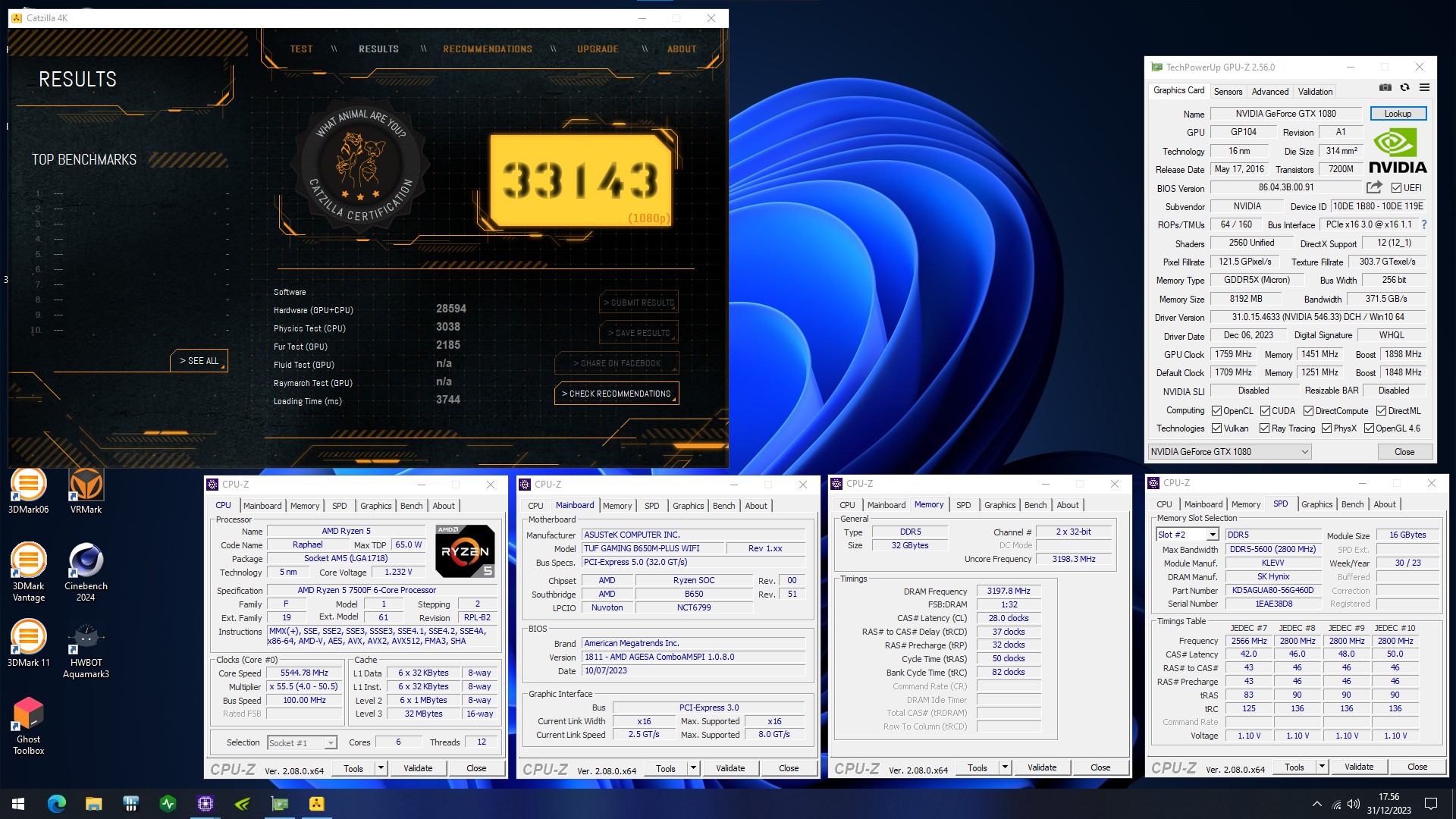This screenshot has height=819, width=1456.
Task: Click the Bus Interface question mark help icon
Action: click(x=1423, y=224)
